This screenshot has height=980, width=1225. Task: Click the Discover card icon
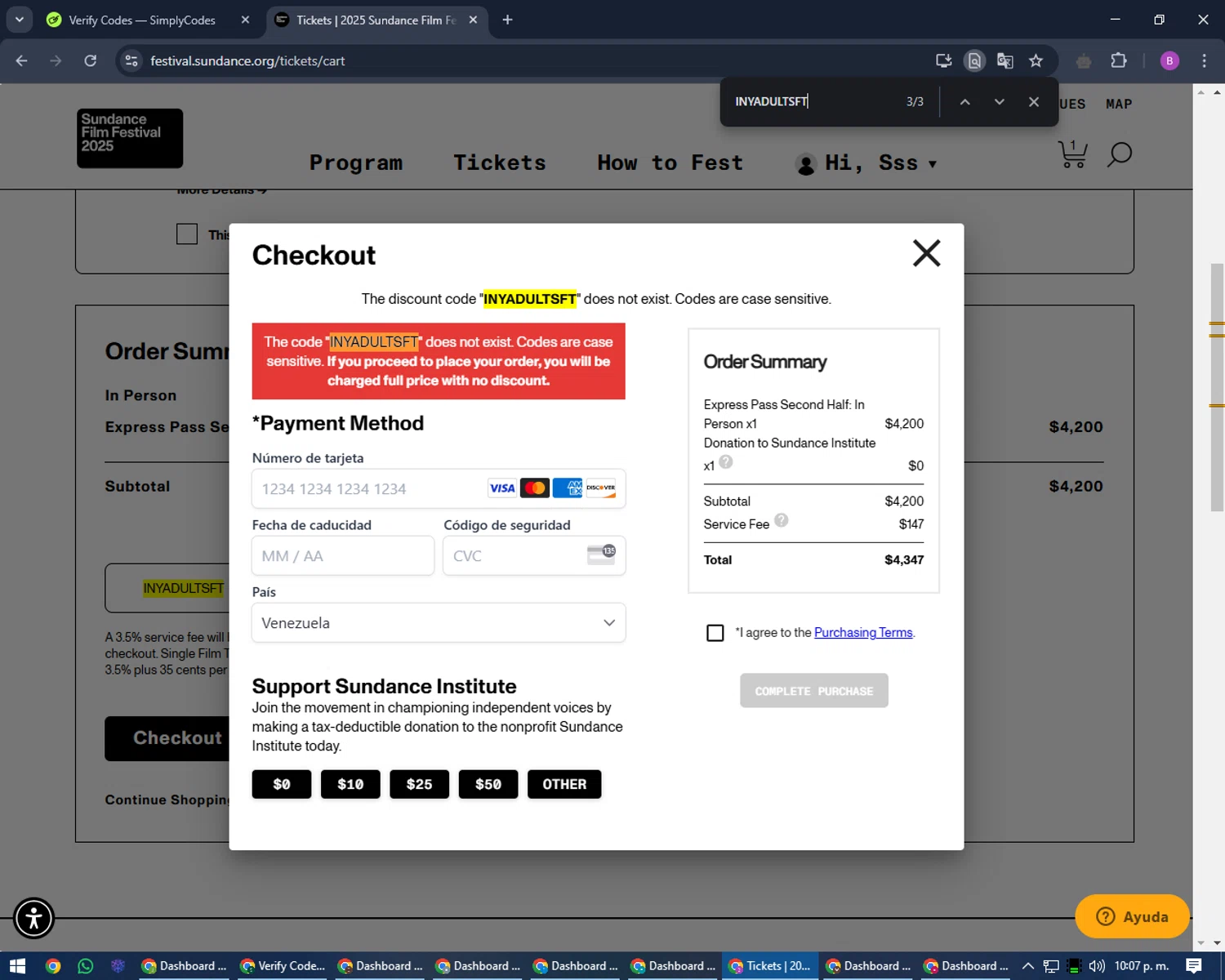click(x=600, y=488)
